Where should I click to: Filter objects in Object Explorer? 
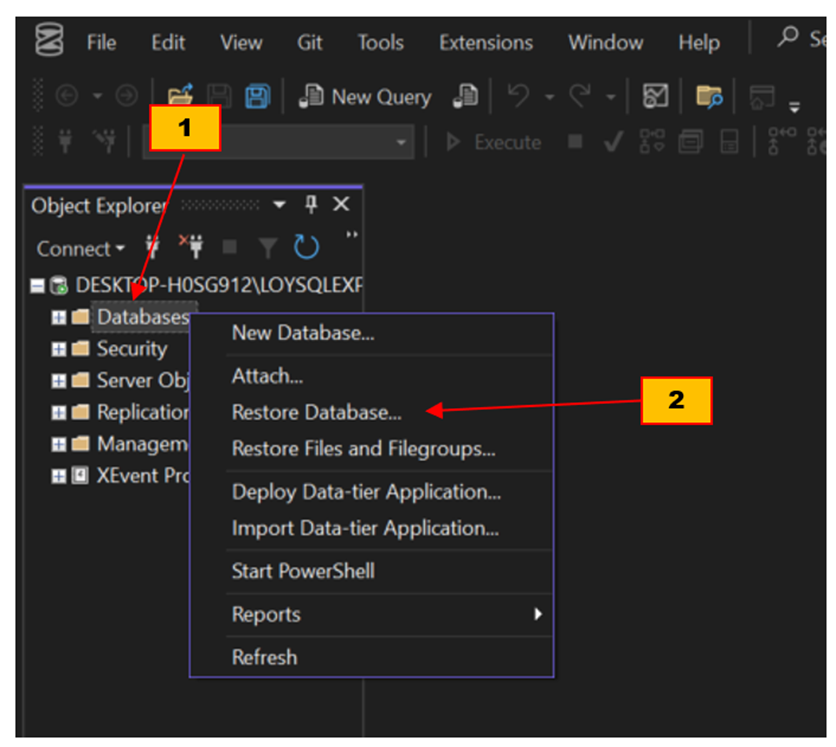(266, 248)
